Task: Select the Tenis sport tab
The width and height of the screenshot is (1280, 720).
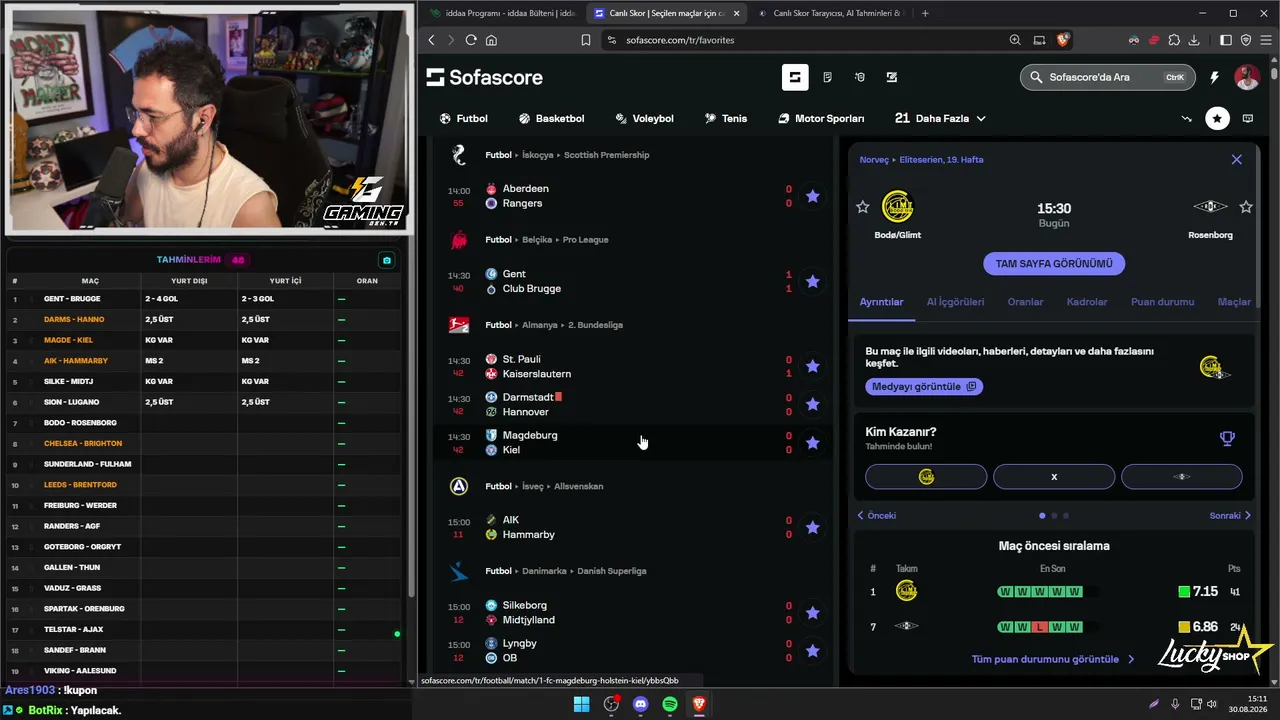Action: [x=725, y=118]
